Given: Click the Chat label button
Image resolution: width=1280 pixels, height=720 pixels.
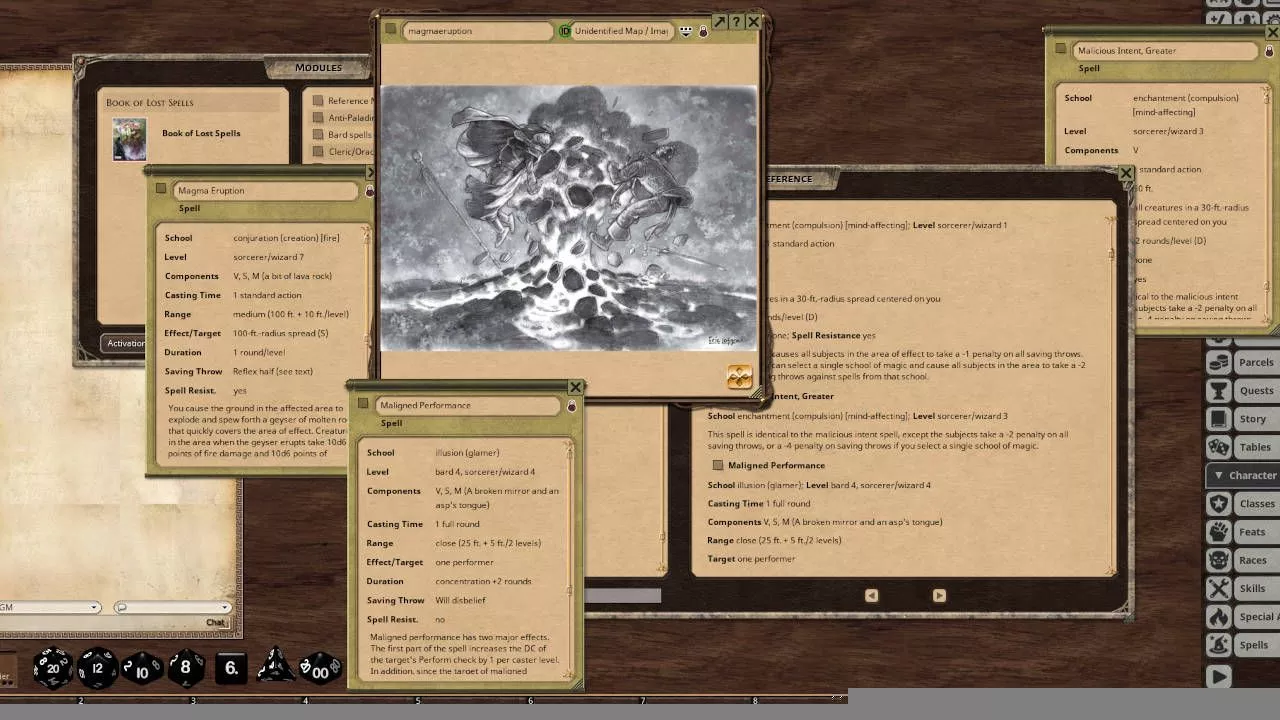Looking at the screenshot, I should click(x=216, y=622).
